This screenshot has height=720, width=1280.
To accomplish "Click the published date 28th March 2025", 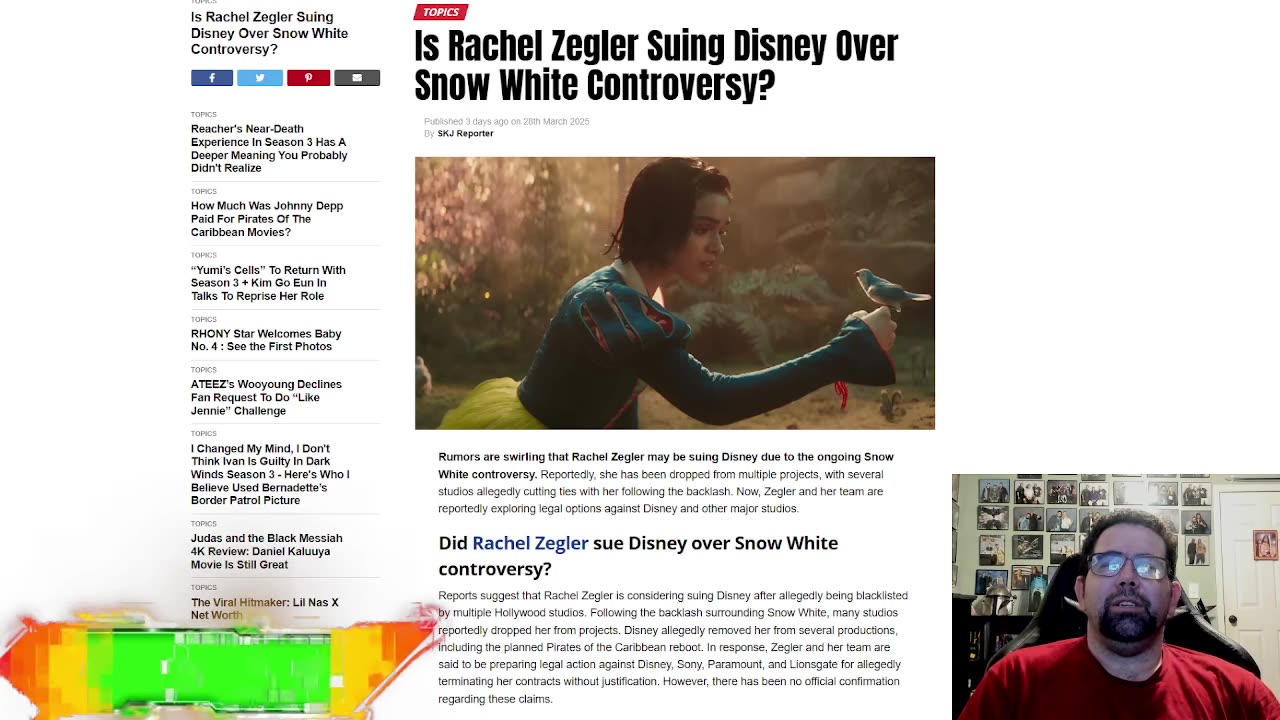I will [556, 121].
